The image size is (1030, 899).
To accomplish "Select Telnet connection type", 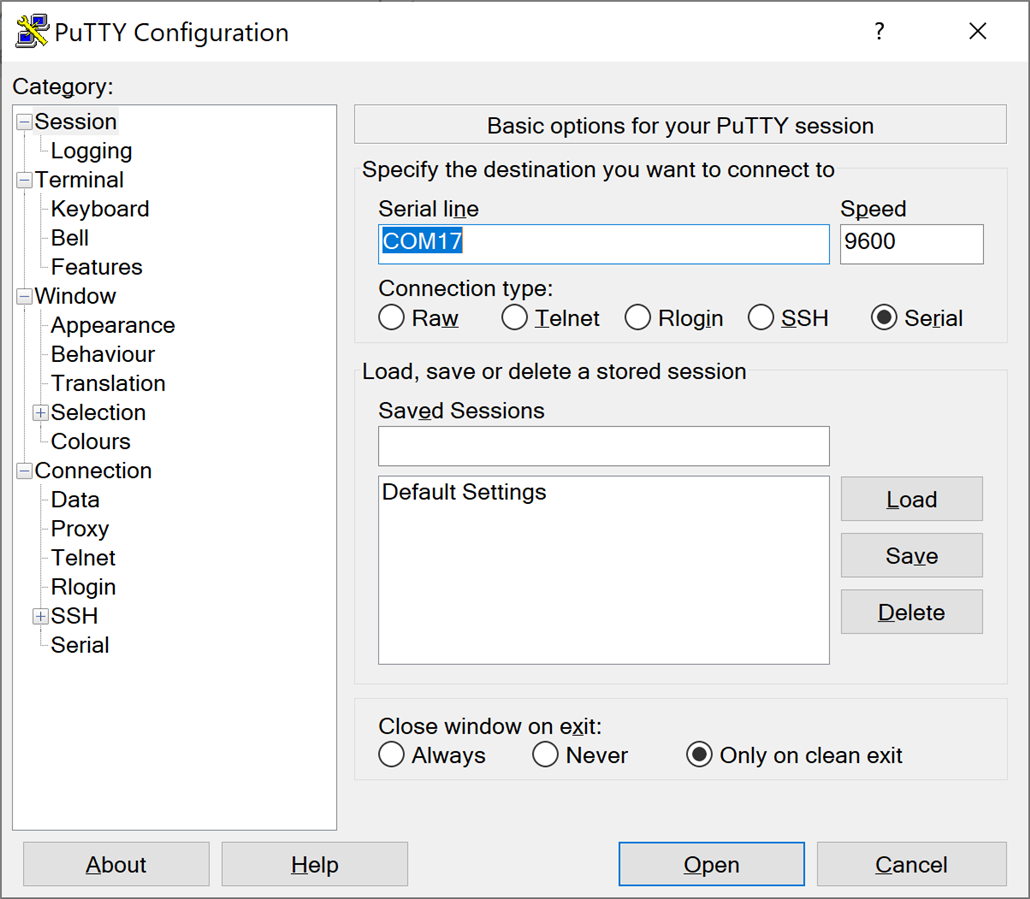I will coord(515,318).
